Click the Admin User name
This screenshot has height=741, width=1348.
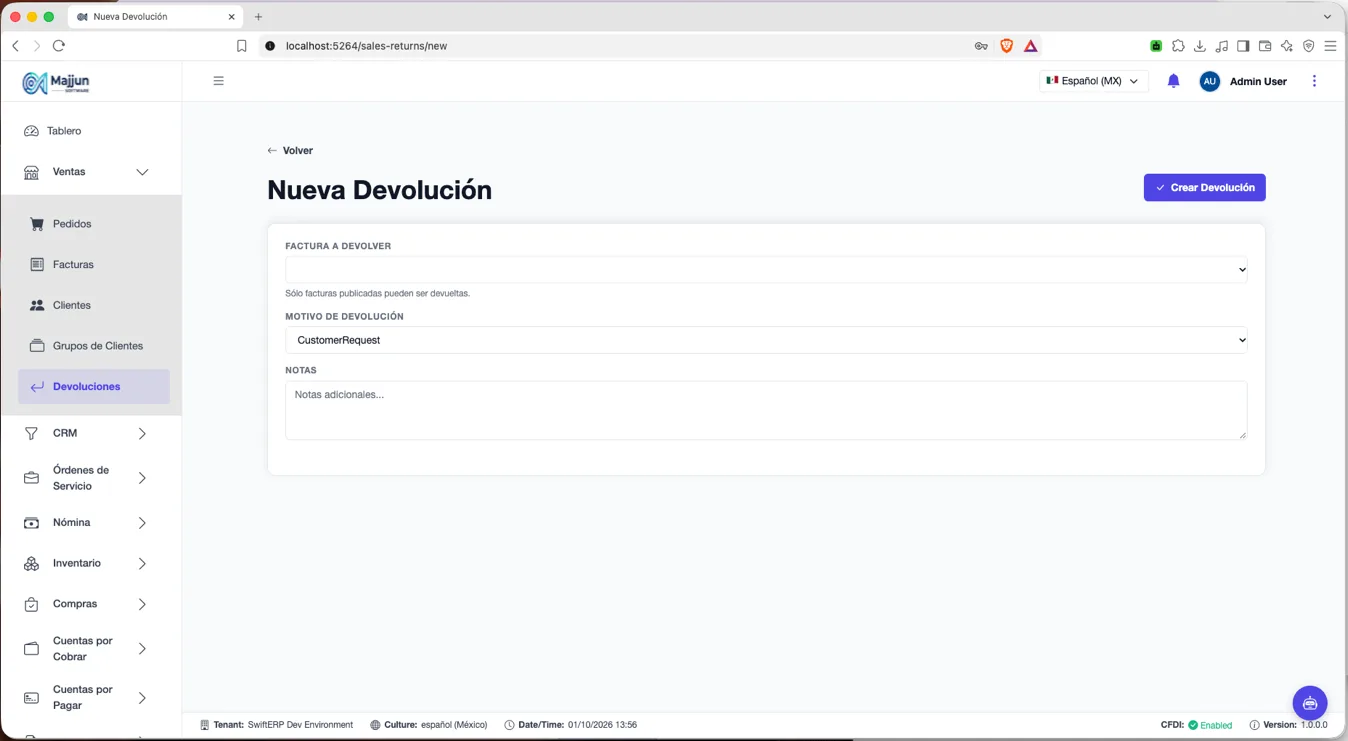coord(1258,81)
